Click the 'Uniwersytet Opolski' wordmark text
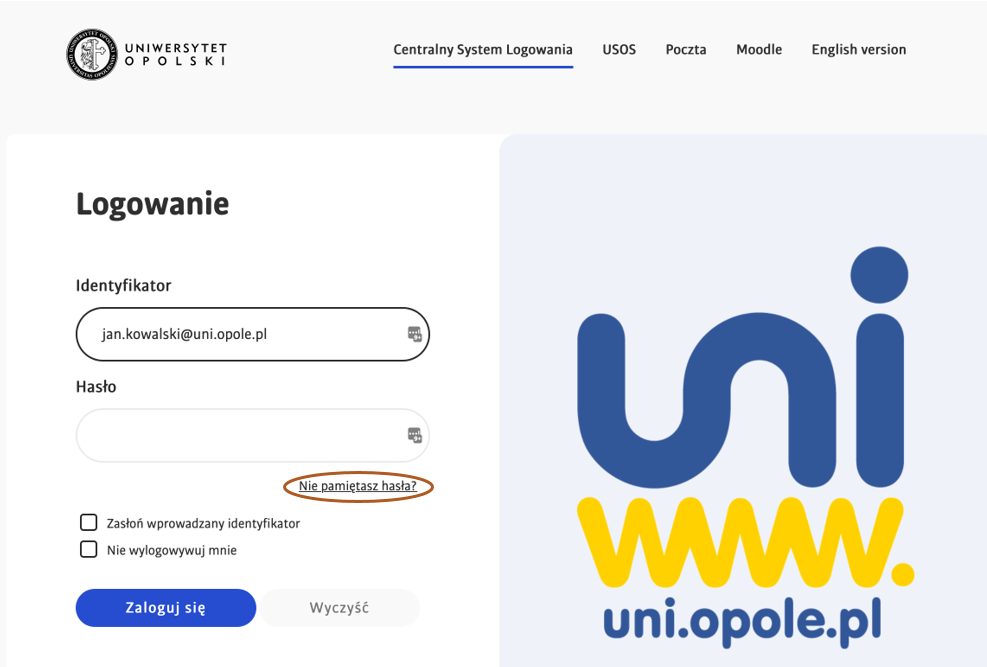Screen dimensions: 987x667 [176, 54]
